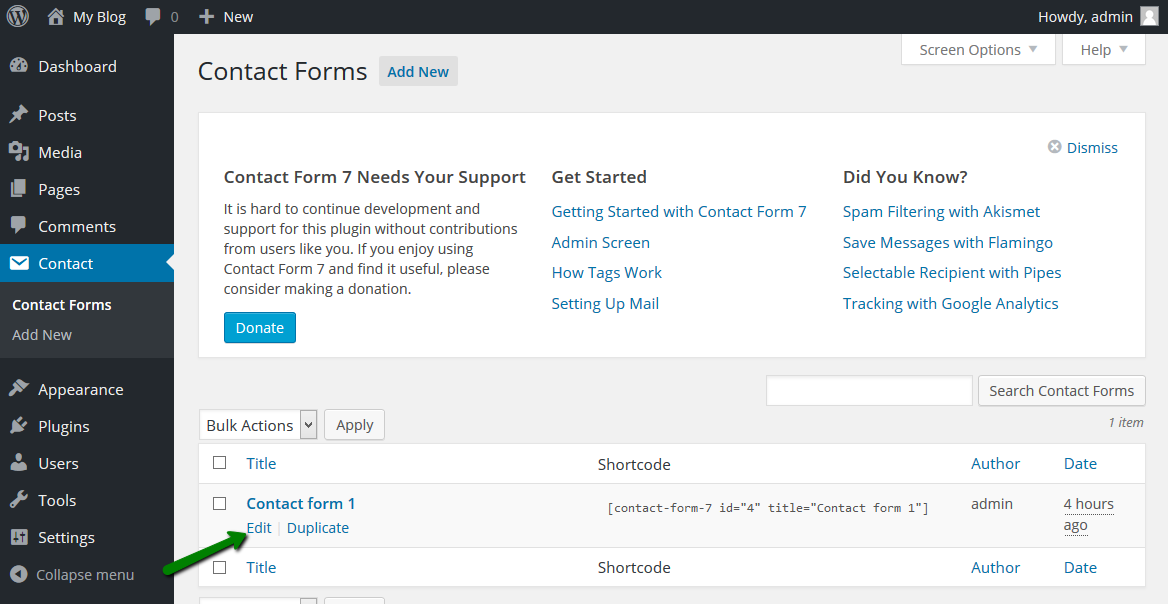
Task: Expand the Help panel
Action: coord(1104,50)
